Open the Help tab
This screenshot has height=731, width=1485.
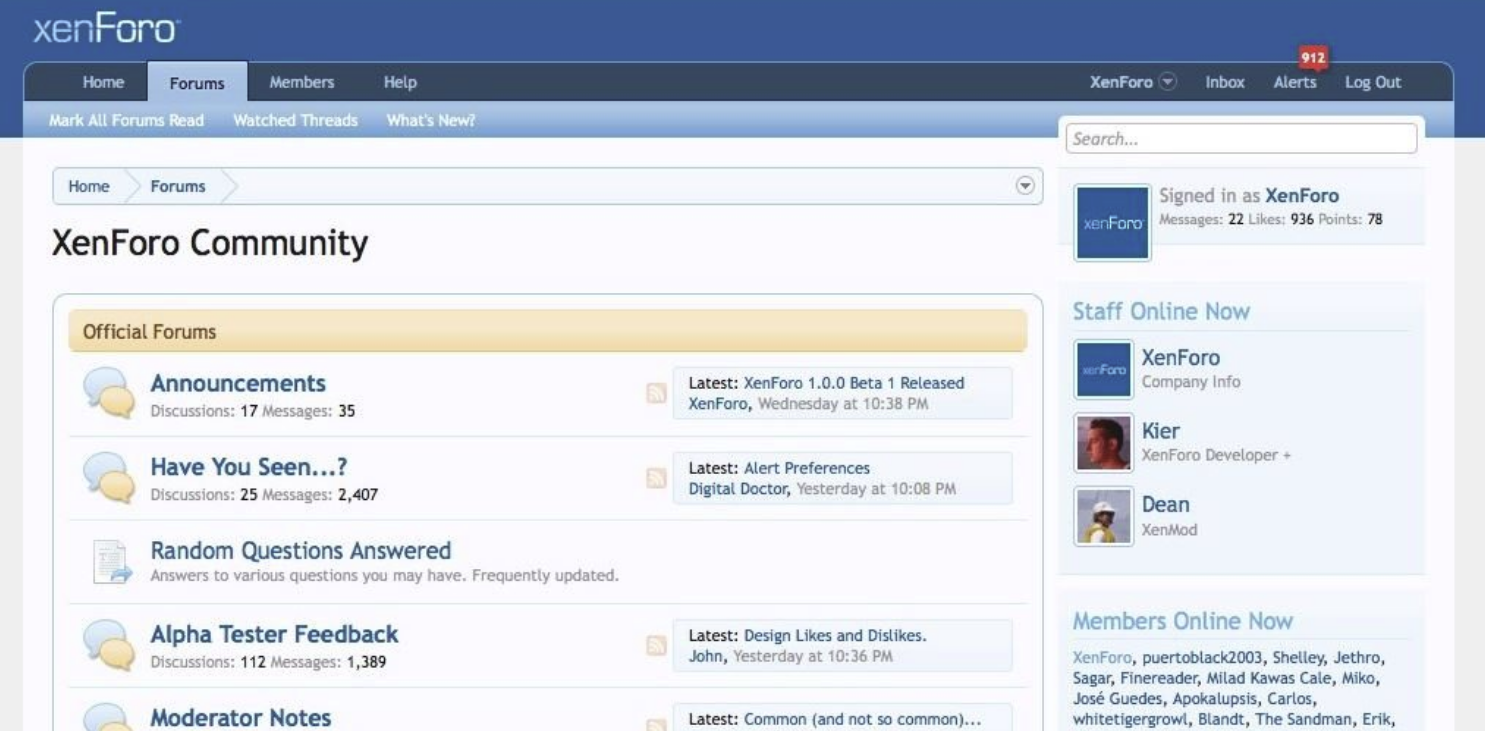click(400, 82)
